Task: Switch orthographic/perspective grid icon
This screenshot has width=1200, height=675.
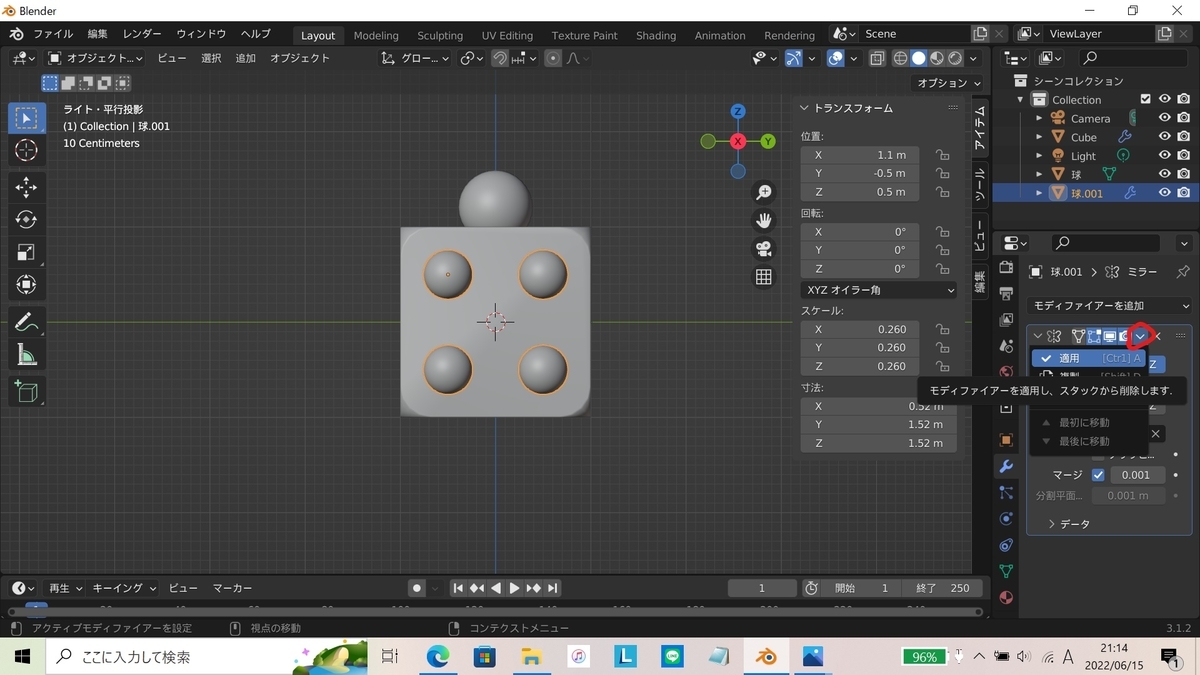Action: click(764, 277)
